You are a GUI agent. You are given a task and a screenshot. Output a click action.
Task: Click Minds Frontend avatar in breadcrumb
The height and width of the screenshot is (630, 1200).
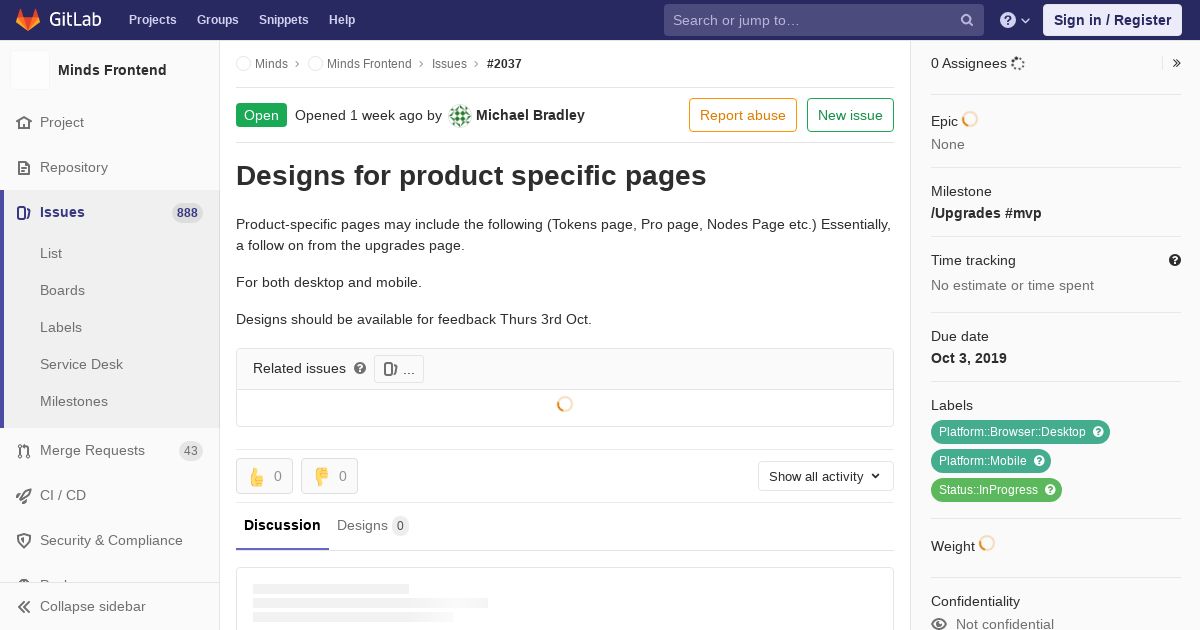[x=315, y=63]
